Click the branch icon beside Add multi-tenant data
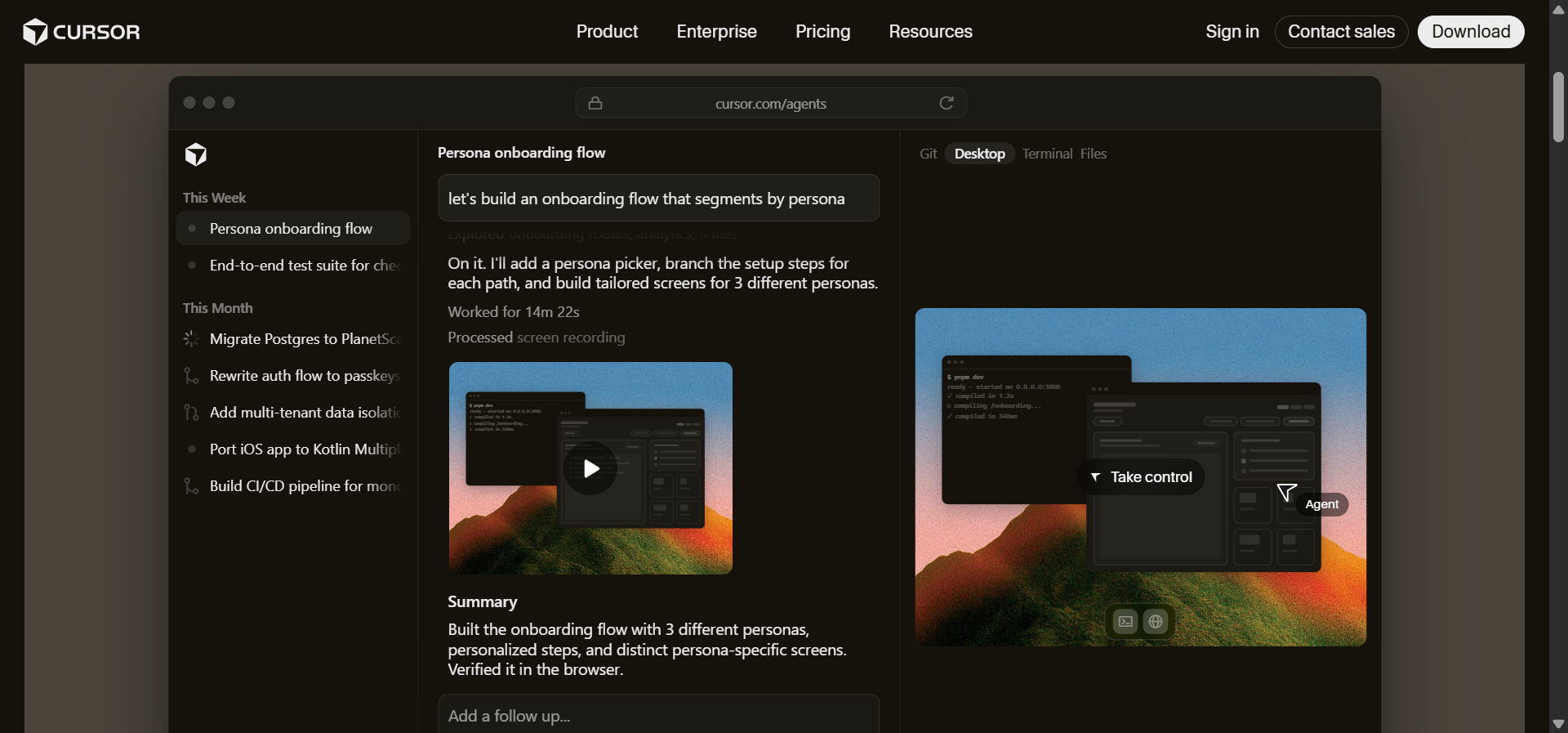This screenshot has height=733, width=1568. pyautogui.click(x=191, y=412)
